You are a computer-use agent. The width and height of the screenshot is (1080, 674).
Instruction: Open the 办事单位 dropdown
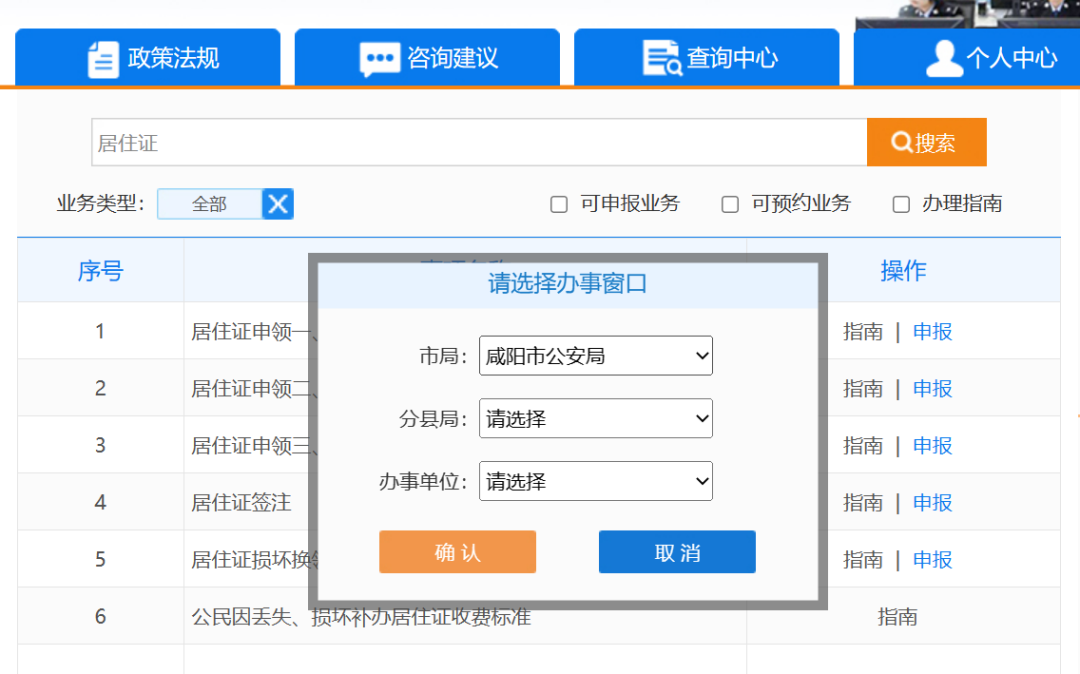[596, 481]
